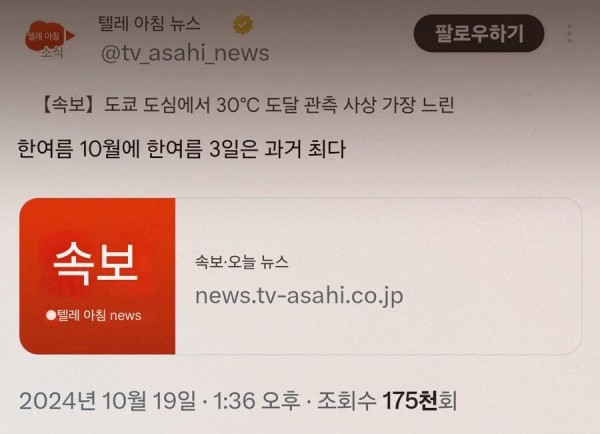Click the 조회수 label
This screenshot has width=600, height=434.
(346, 401)
